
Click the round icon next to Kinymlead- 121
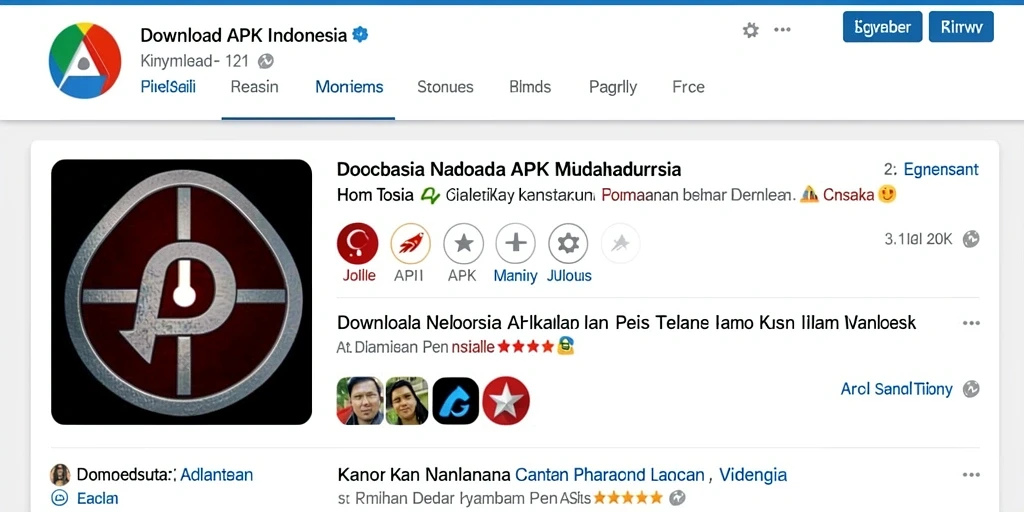click(x=265, y=61)
